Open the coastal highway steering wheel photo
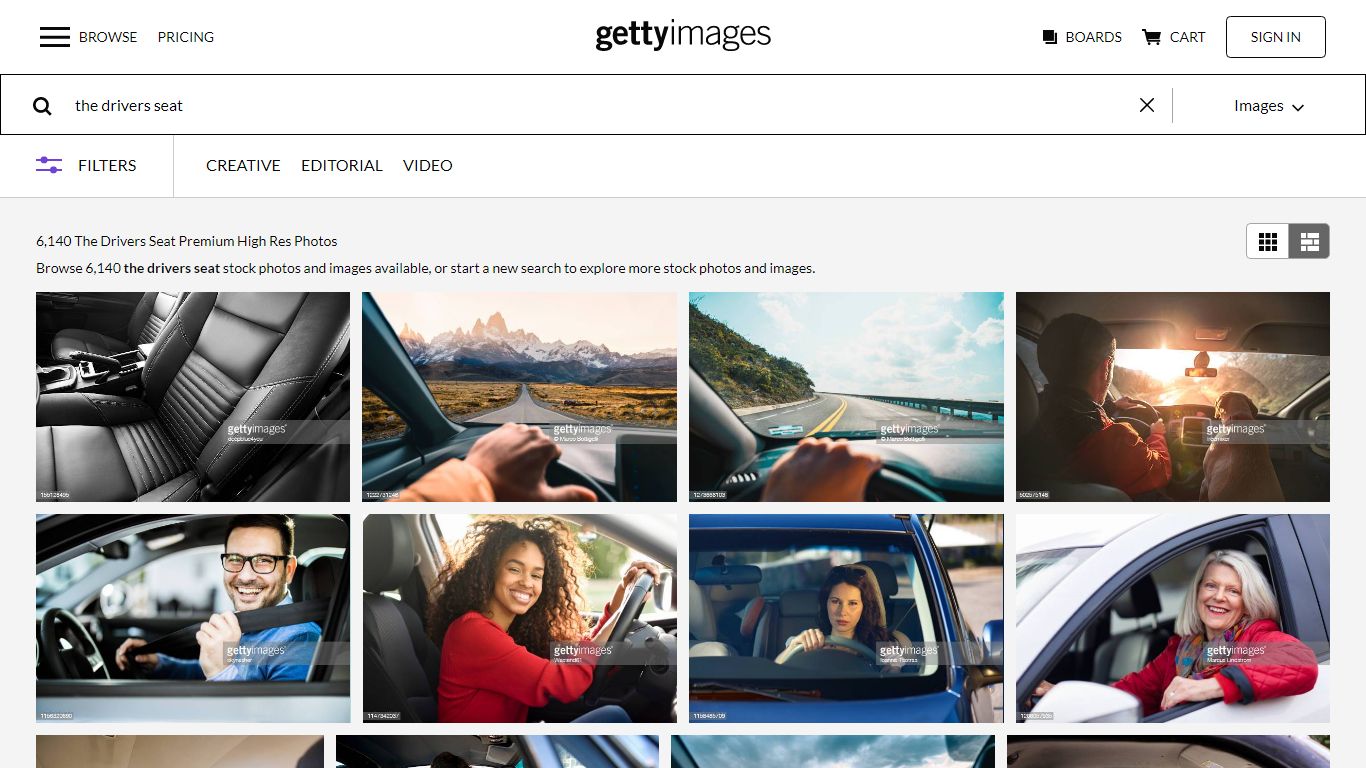 coord(846,397)
